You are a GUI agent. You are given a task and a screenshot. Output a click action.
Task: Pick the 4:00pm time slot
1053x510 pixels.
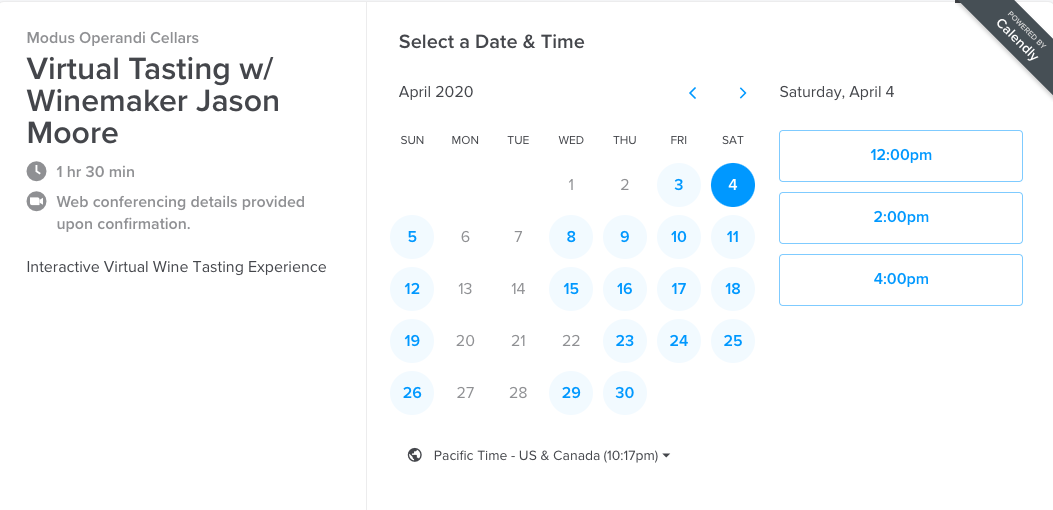[901, 280]
